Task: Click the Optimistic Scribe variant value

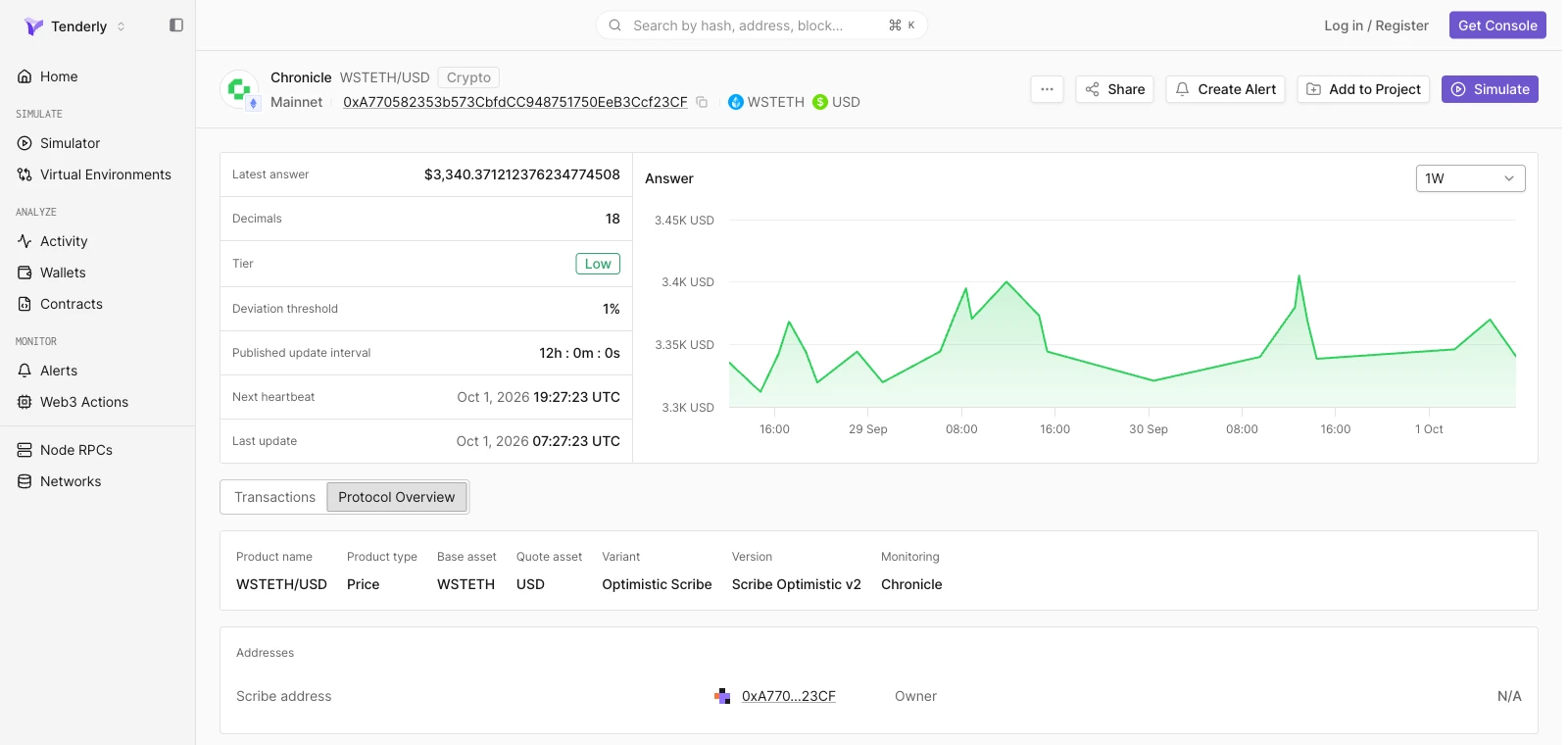Action: click(657, 584)
